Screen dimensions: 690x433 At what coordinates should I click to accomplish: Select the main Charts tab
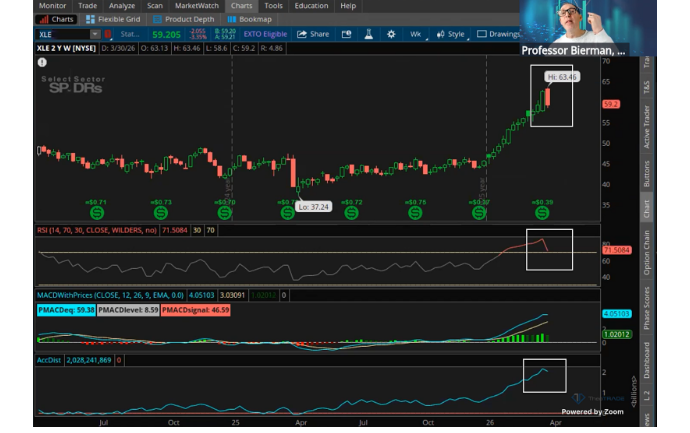coord(242,6)
